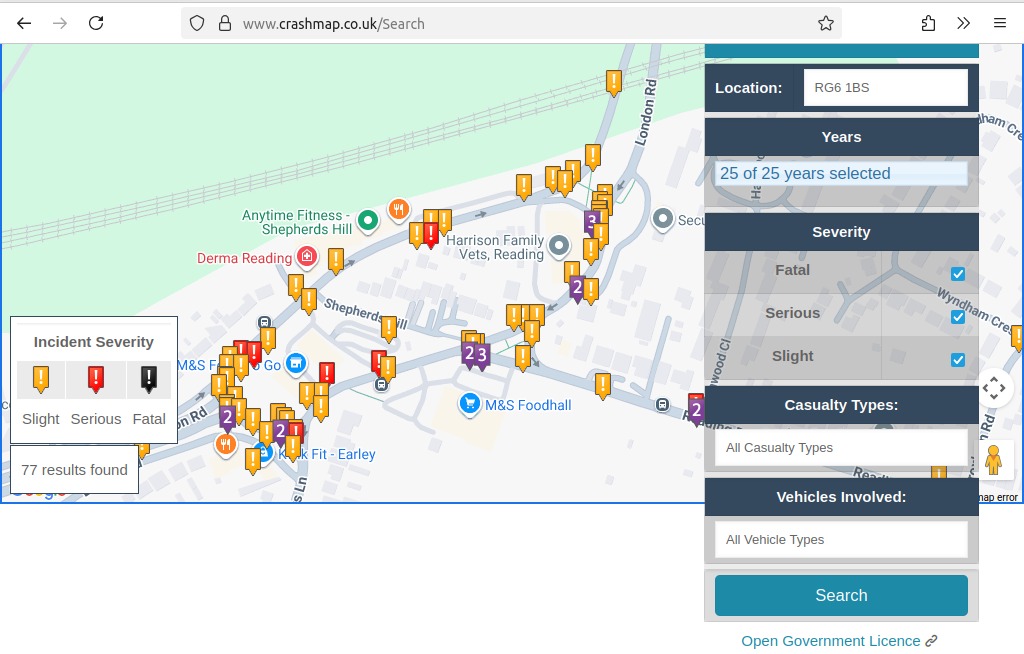Viewport: 1024px width, 654px height.
Task: Click the Vehicles Involved header
Action: (841, 497)
